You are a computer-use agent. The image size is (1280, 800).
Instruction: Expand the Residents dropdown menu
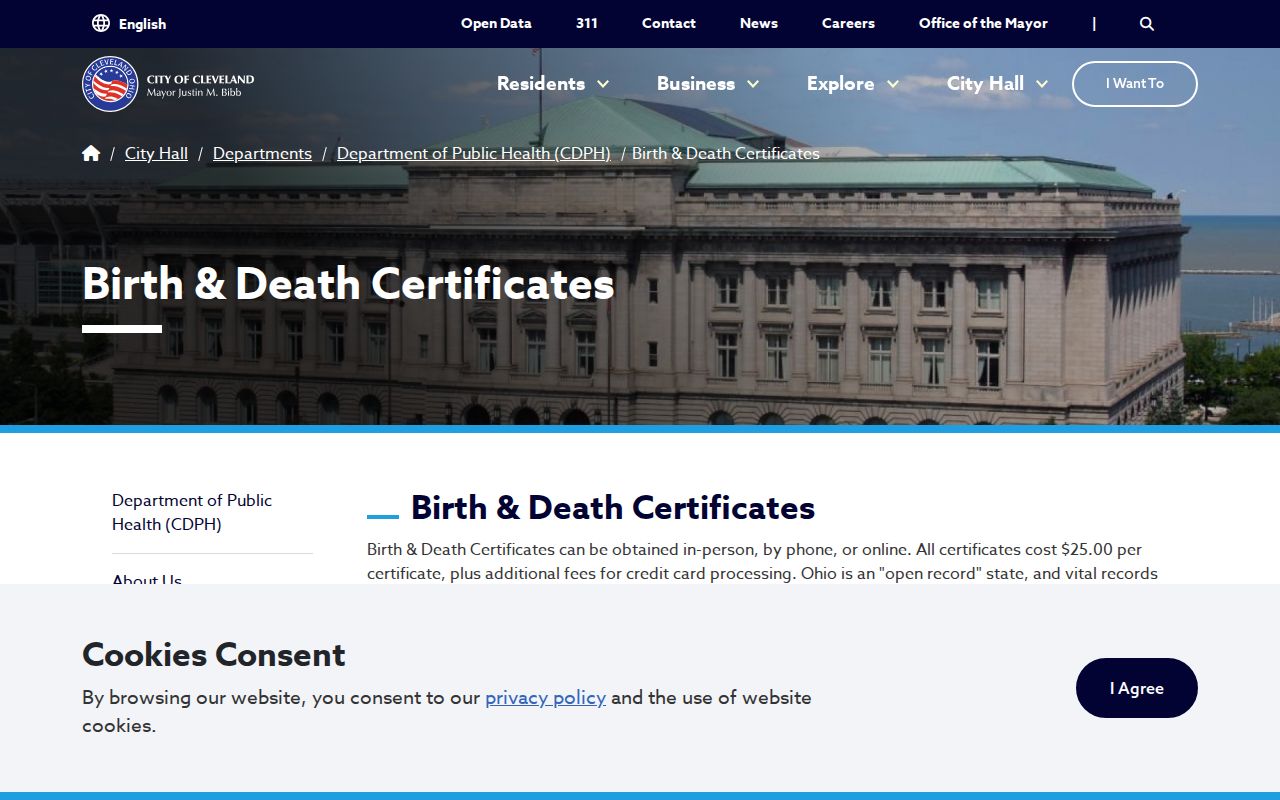[553, 84]
